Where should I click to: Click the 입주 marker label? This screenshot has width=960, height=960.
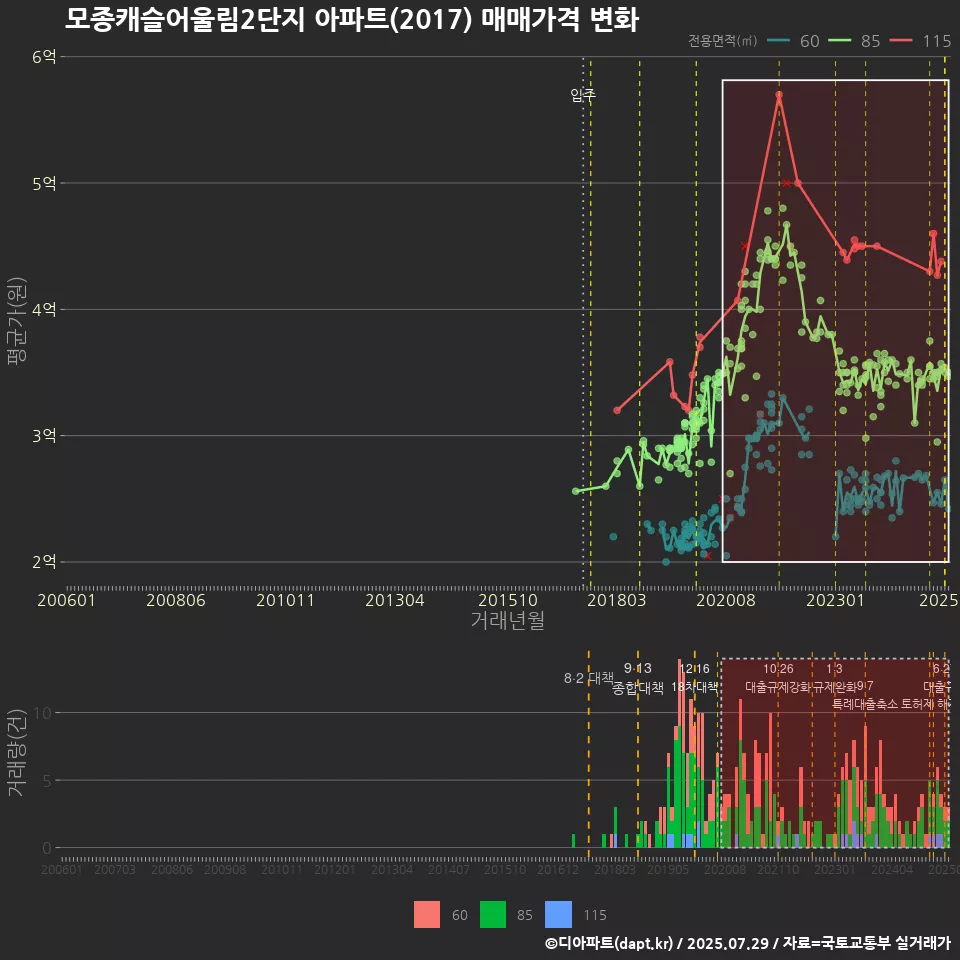(x=583, y=95)
